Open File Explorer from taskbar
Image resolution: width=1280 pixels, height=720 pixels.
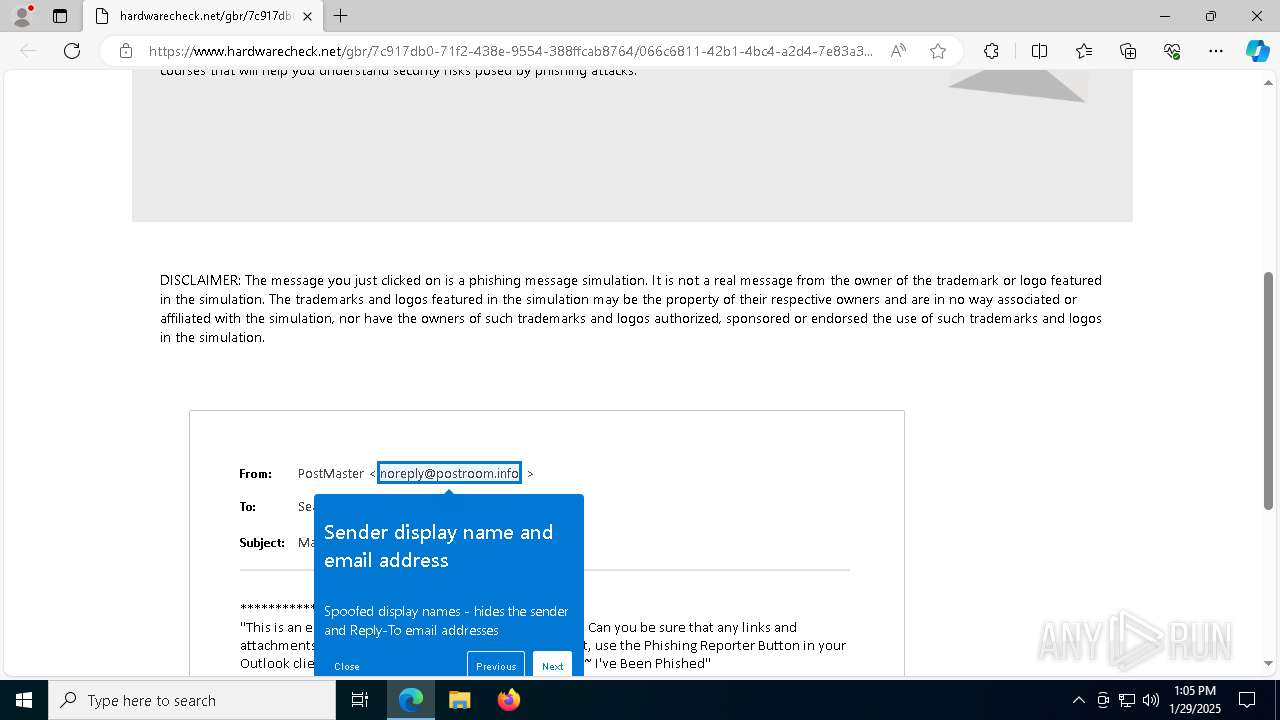coord(459,700)
